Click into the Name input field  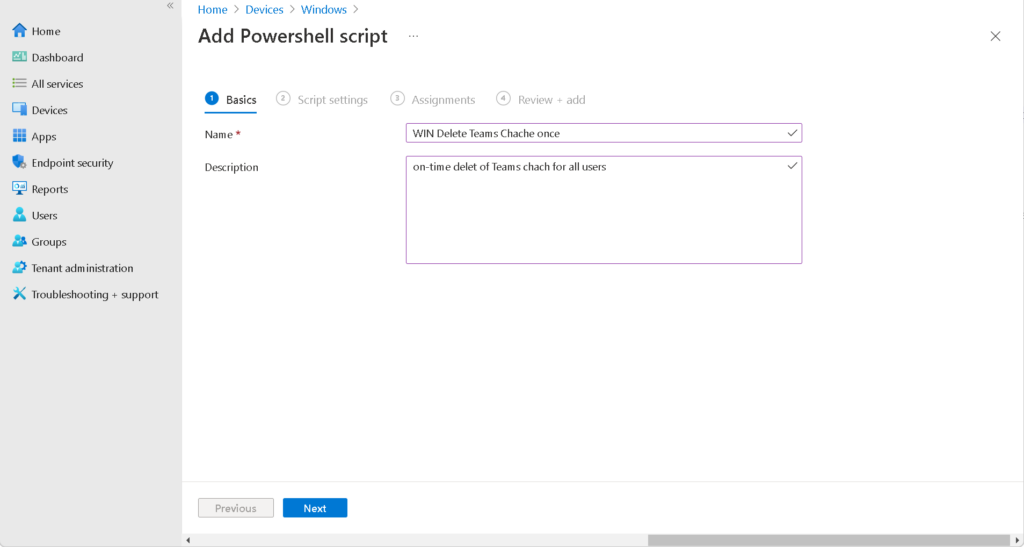tap(603, 133)
